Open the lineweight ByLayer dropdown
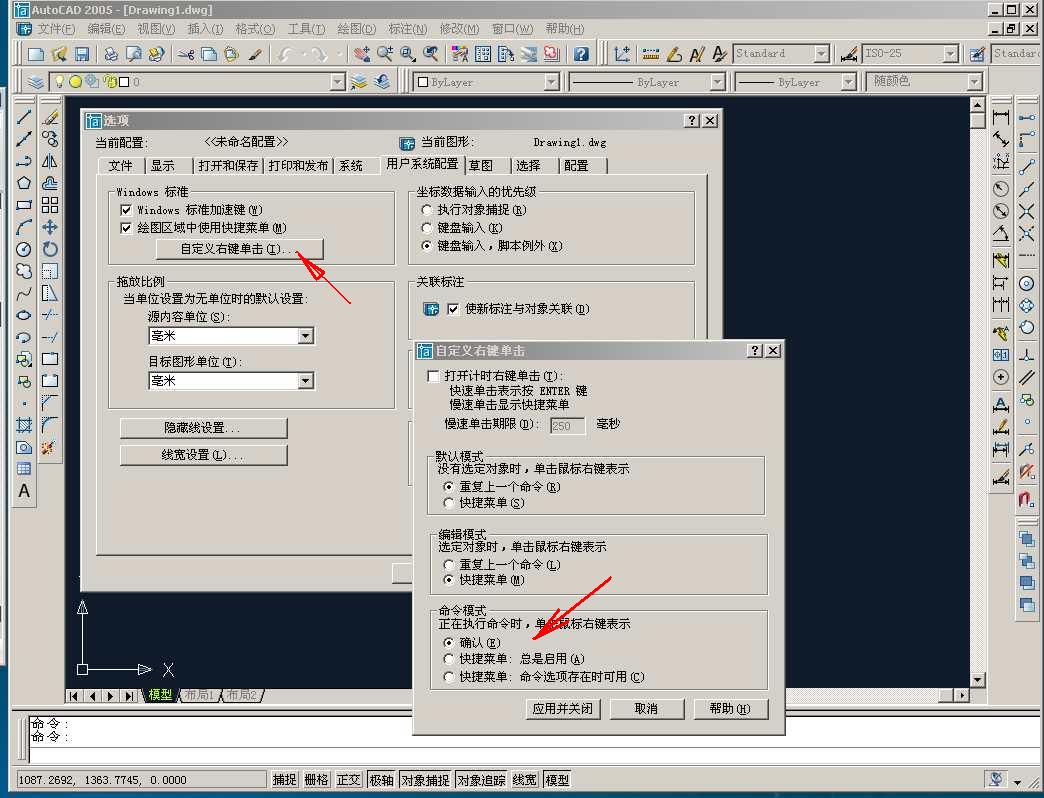 tap(848, 82)
